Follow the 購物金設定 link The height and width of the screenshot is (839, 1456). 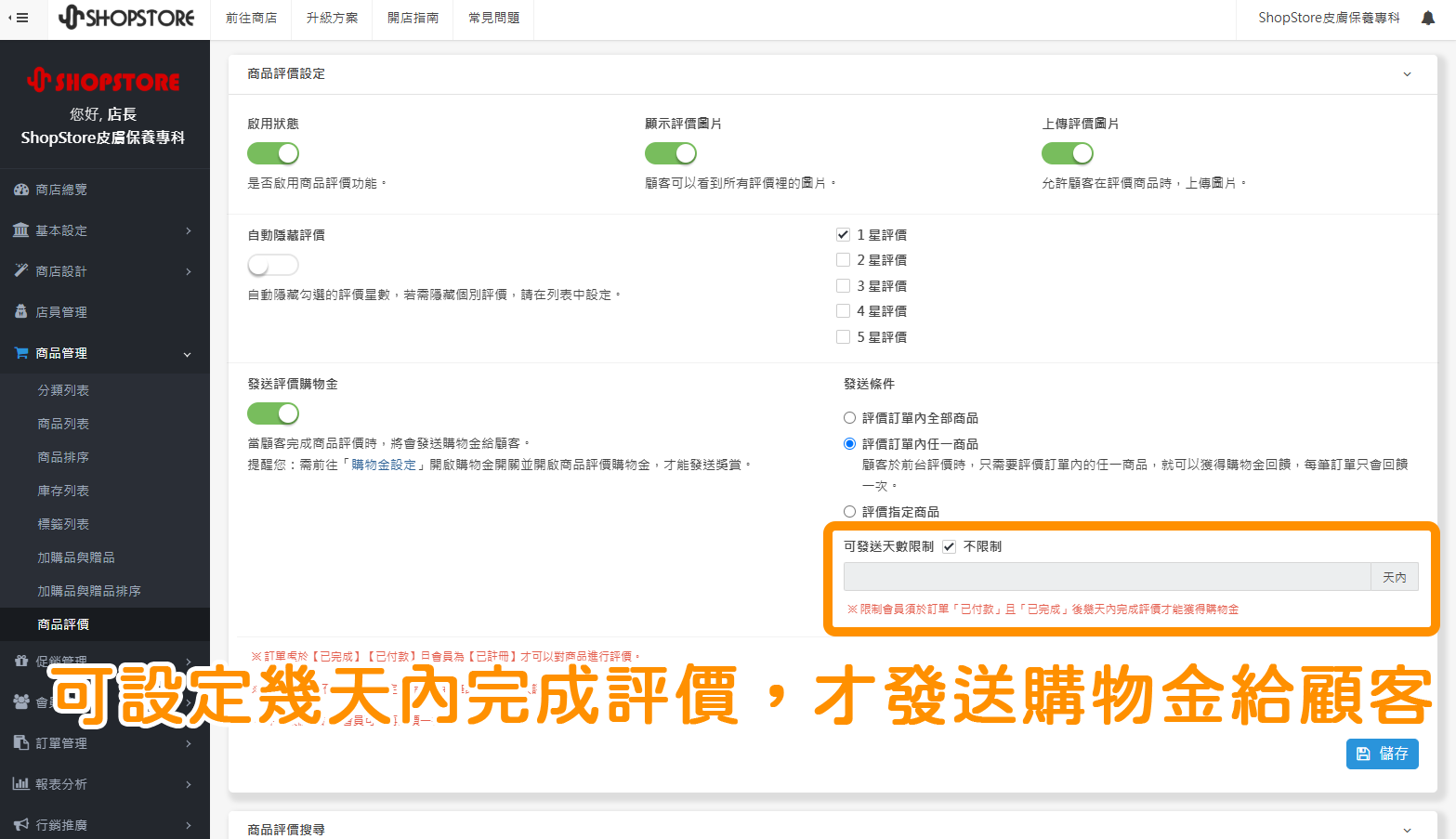coord(384,465)
